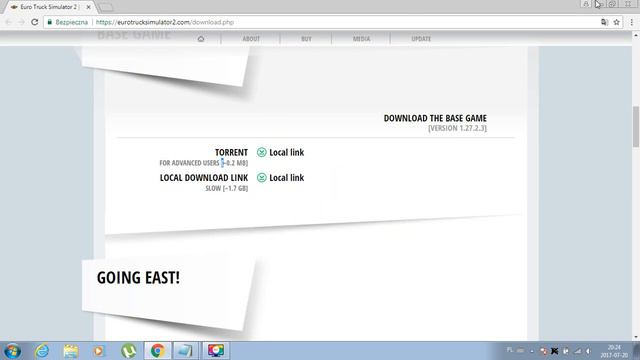
Task: Click the FOR ADVANCED USERS text
Action: [x=189, y=163]
